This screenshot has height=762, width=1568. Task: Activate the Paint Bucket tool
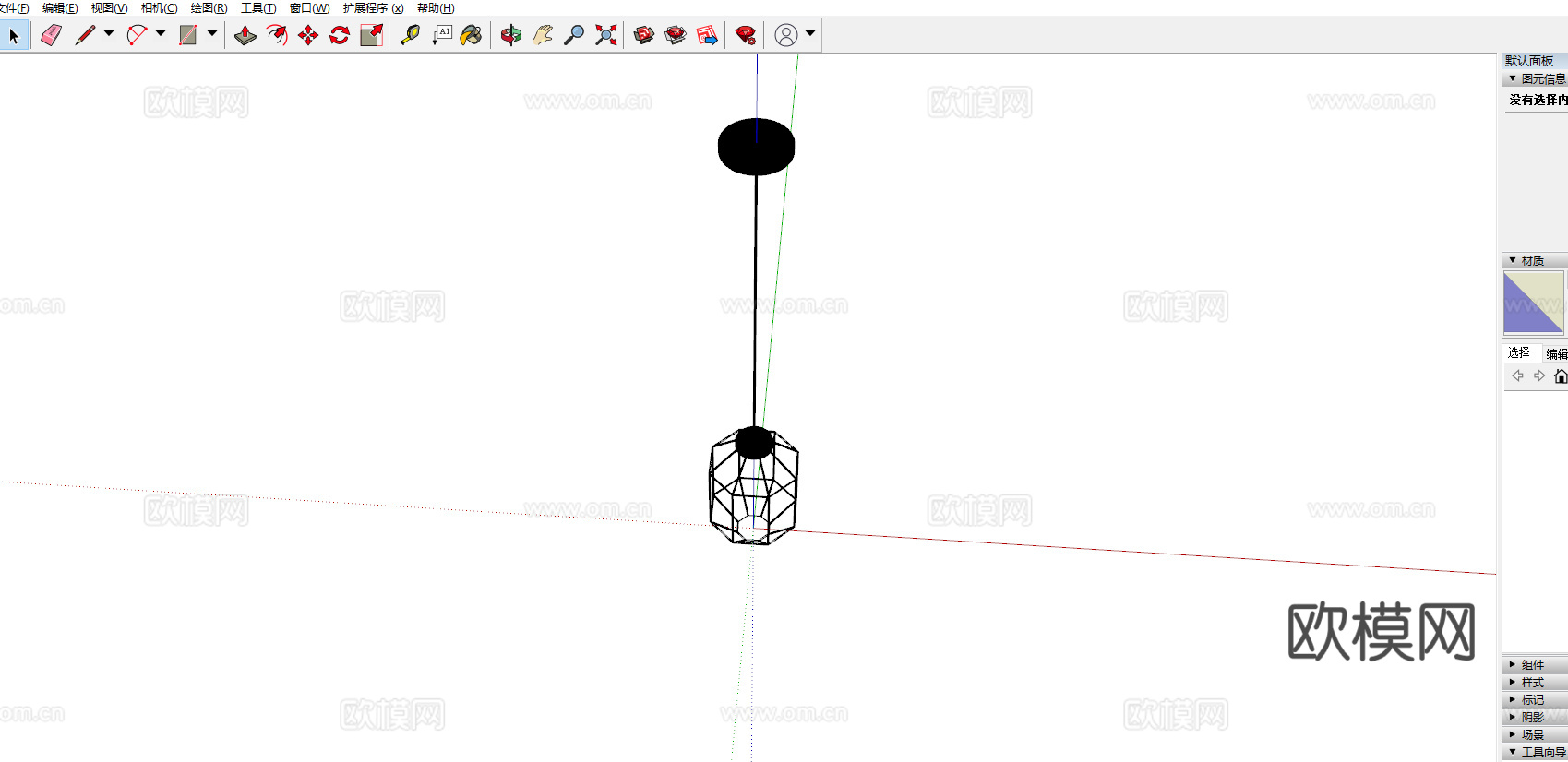coord(472,35)
